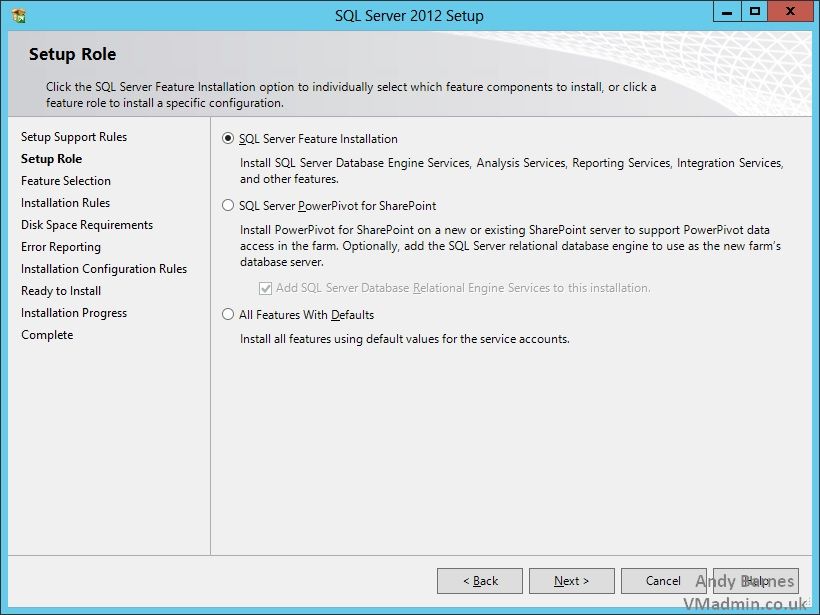Image resolution: width=820 pixels, height=615 pixels.
Task: Go to Setup Support Rules step
Action: click(74, 137)
